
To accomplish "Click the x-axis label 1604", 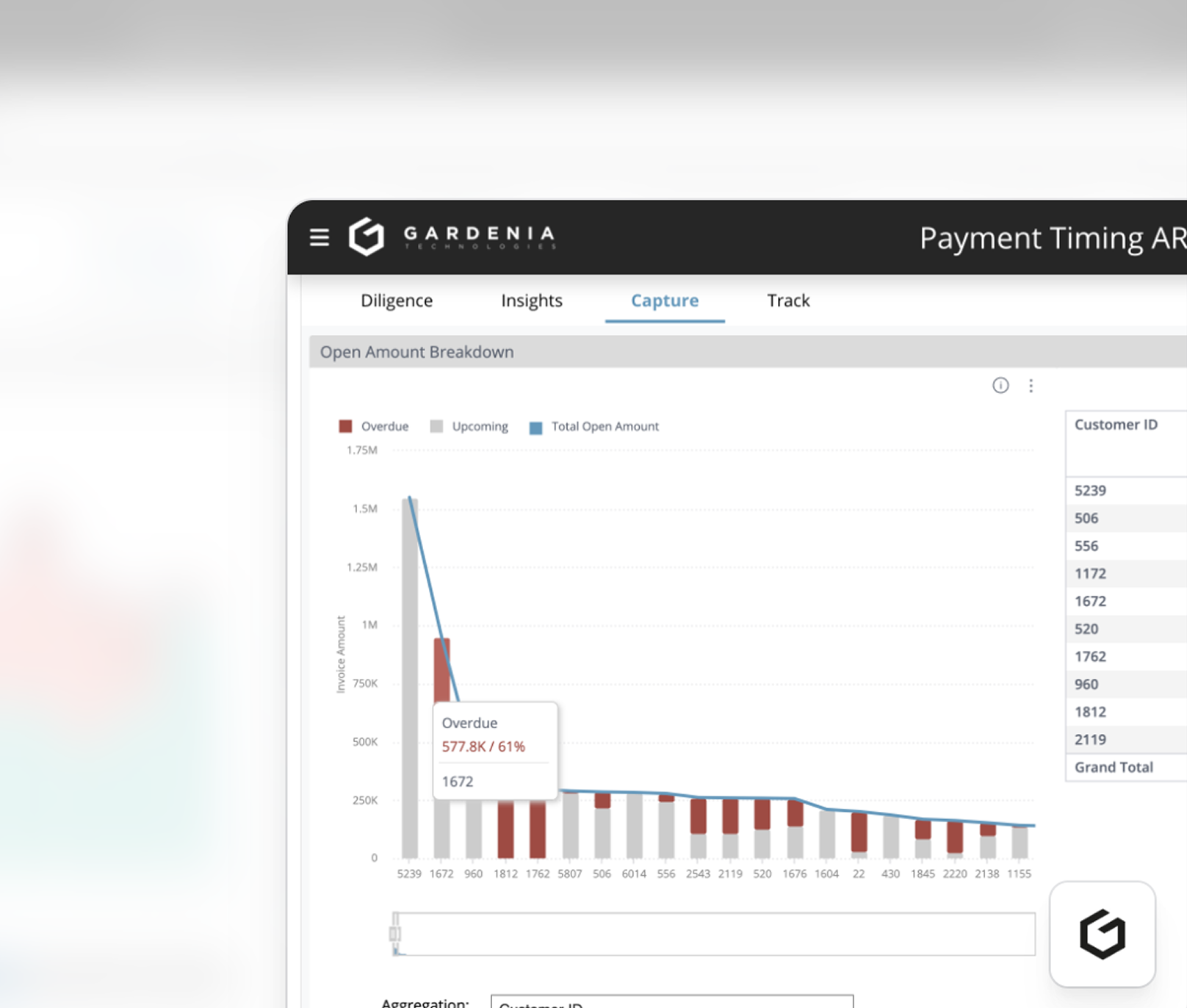I will tap(826, 874).
